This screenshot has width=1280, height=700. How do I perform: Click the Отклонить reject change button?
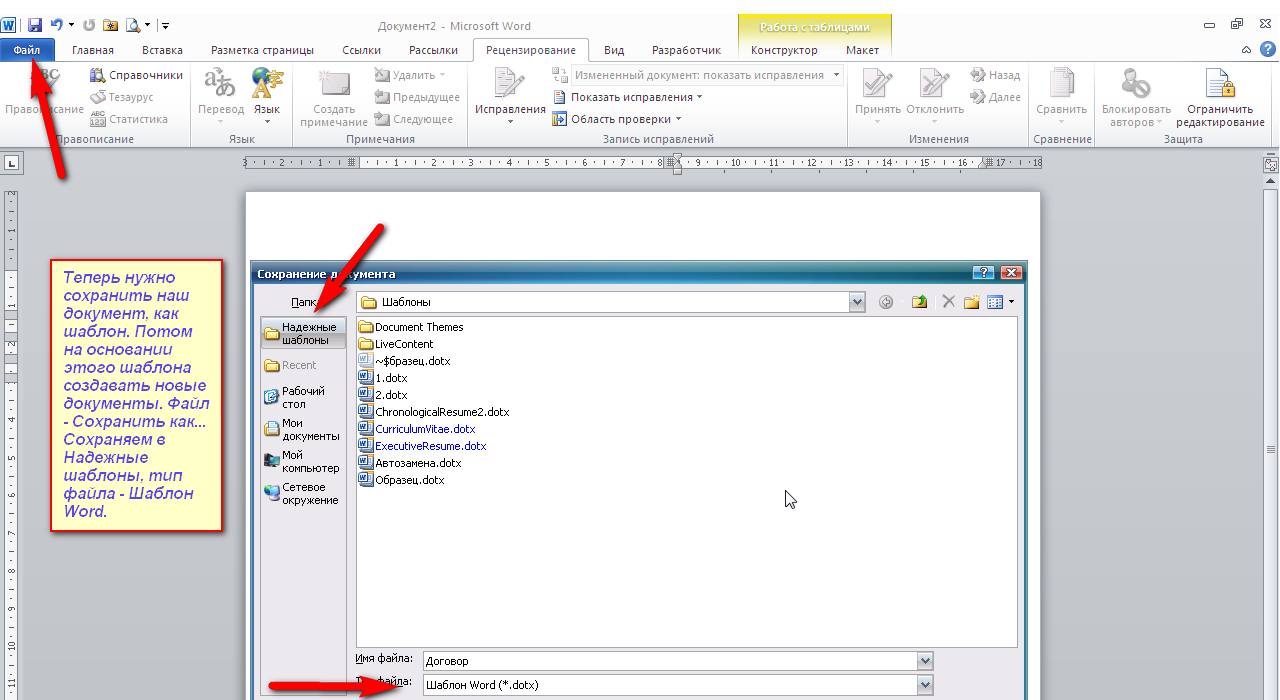coord(935,96)
